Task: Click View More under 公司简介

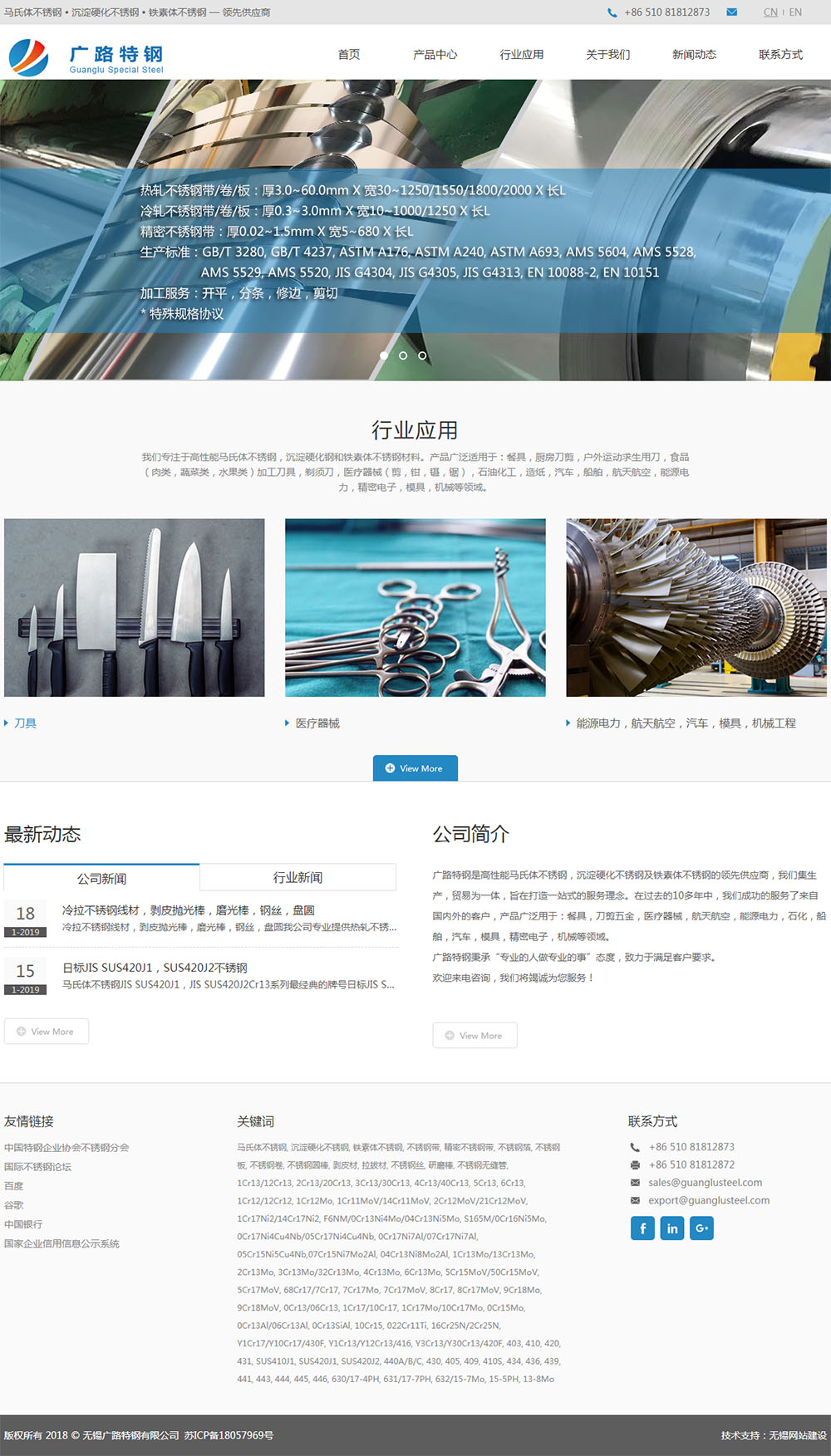Action: 475,1036
